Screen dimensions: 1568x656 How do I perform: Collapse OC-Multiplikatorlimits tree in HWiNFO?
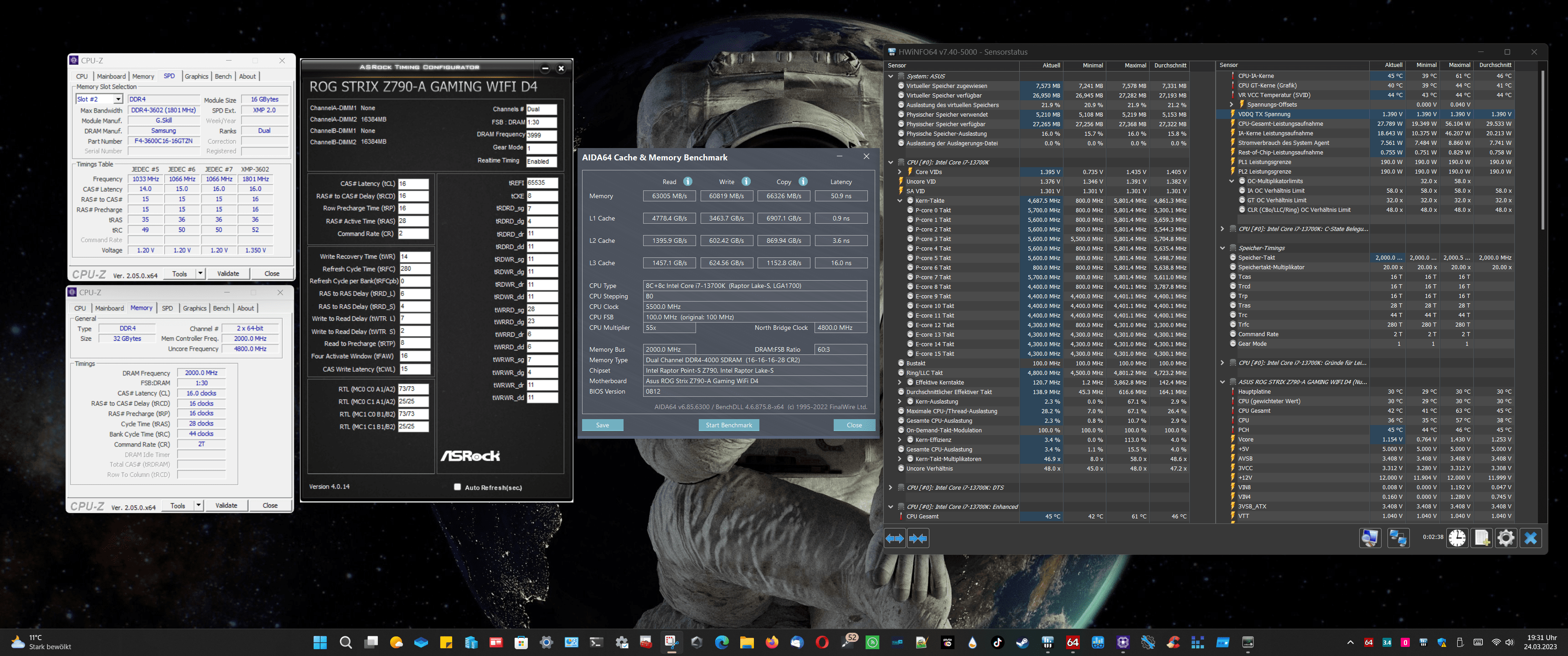point(1232,181)
